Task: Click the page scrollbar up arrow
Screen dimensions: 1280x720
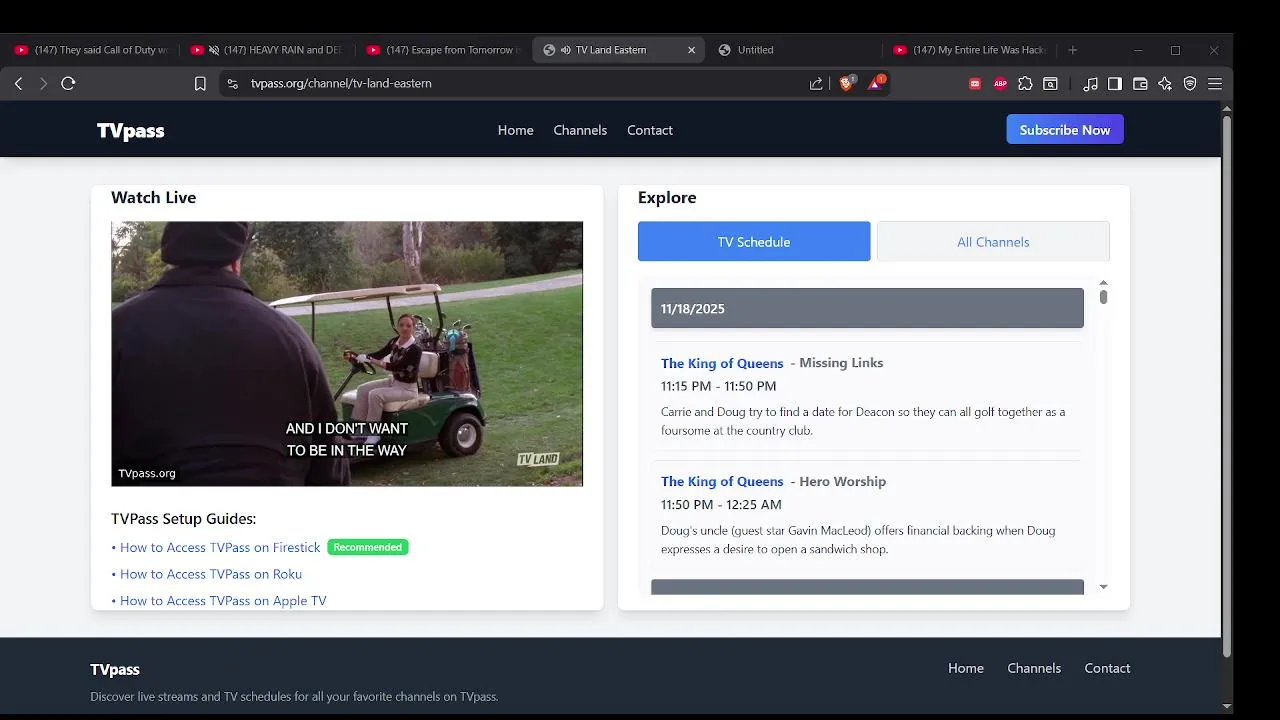Action: point(1227,107)
